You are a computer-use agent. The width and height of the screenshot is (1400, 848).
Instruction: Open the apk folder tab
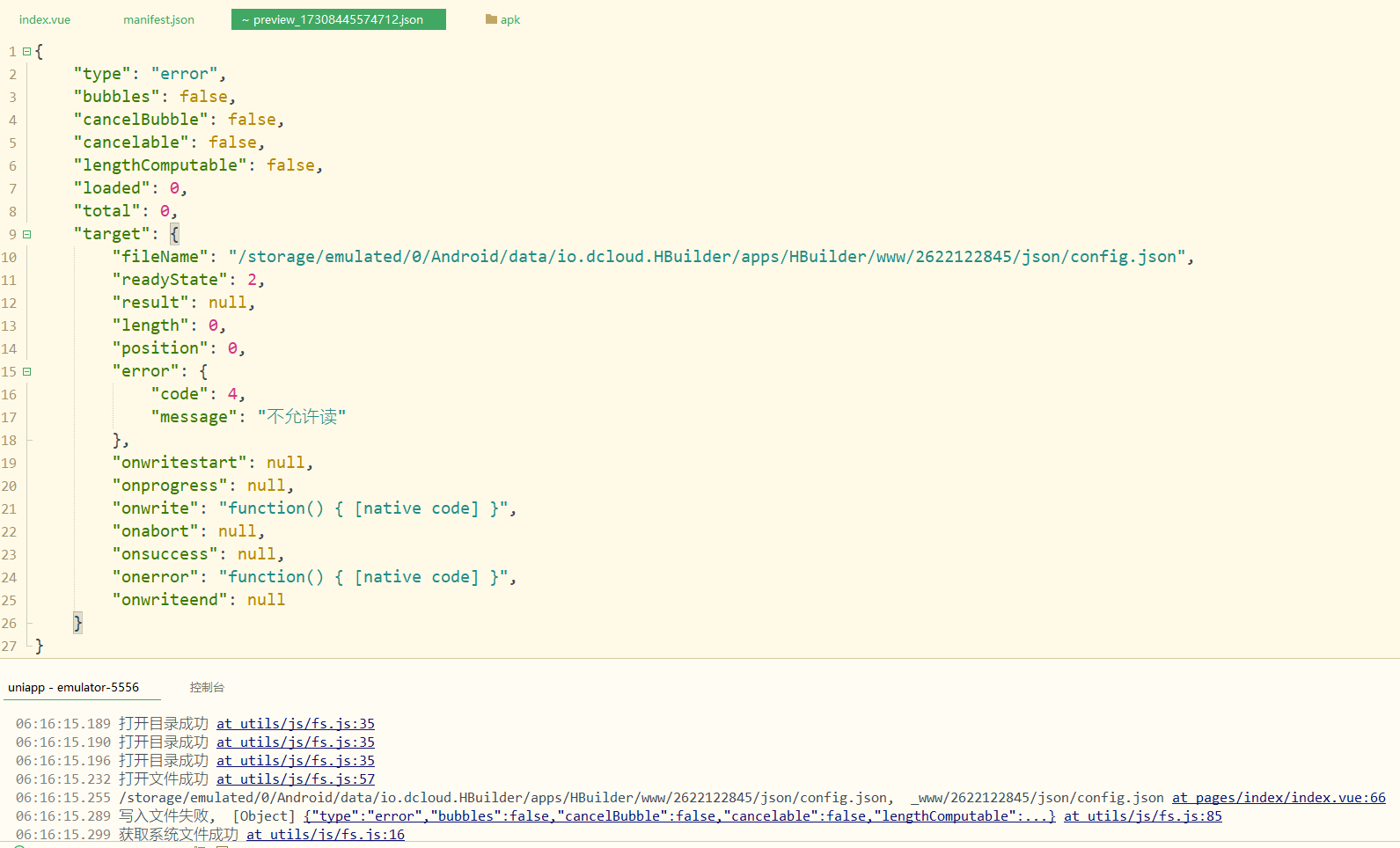(x=502, y=19)
